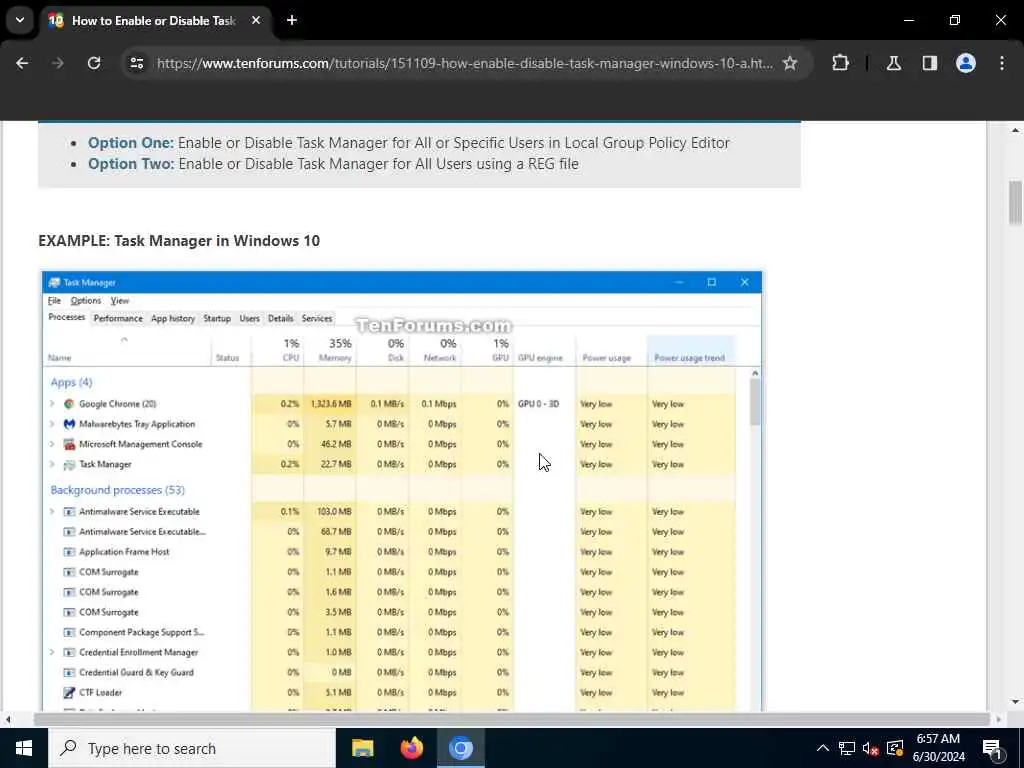The width and height of the screenshot is (1024, 768).
Task: Click the "Background processes (53)" heading
Action: click(118, 490)
